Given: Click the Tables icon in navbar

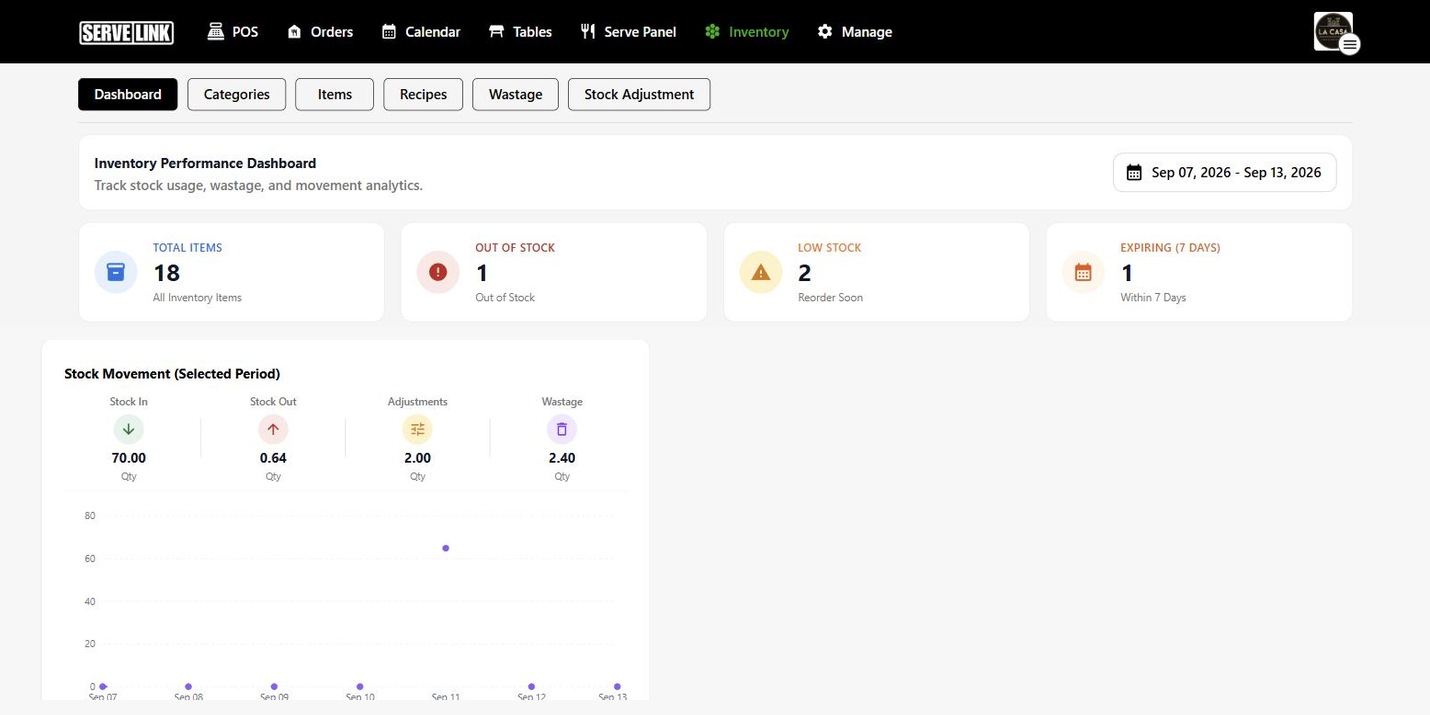Looking at the screenshot, I should pyautogui.click(x=496, y=32).
